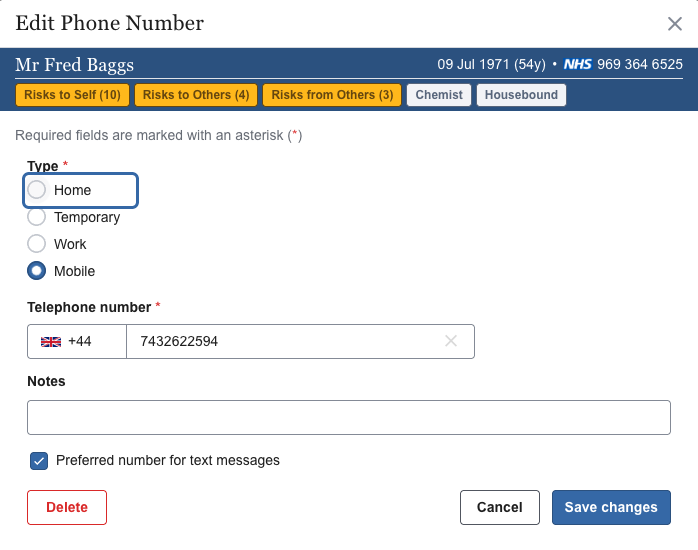This screenshot has width=698, height=550.
Task: Click the Delete button
Action: 67,507
